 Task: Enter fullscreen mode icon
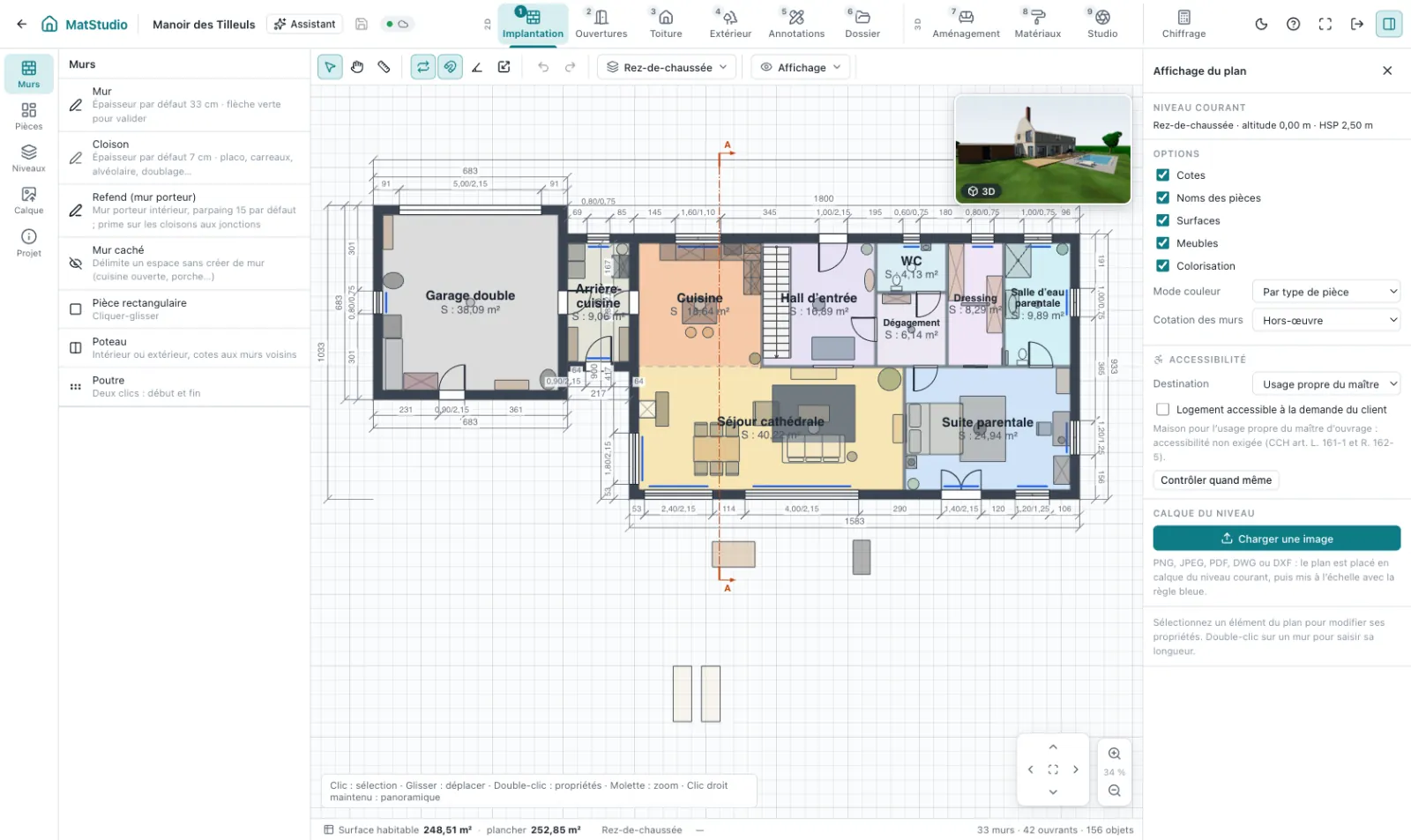click(x=1325, y=24)
